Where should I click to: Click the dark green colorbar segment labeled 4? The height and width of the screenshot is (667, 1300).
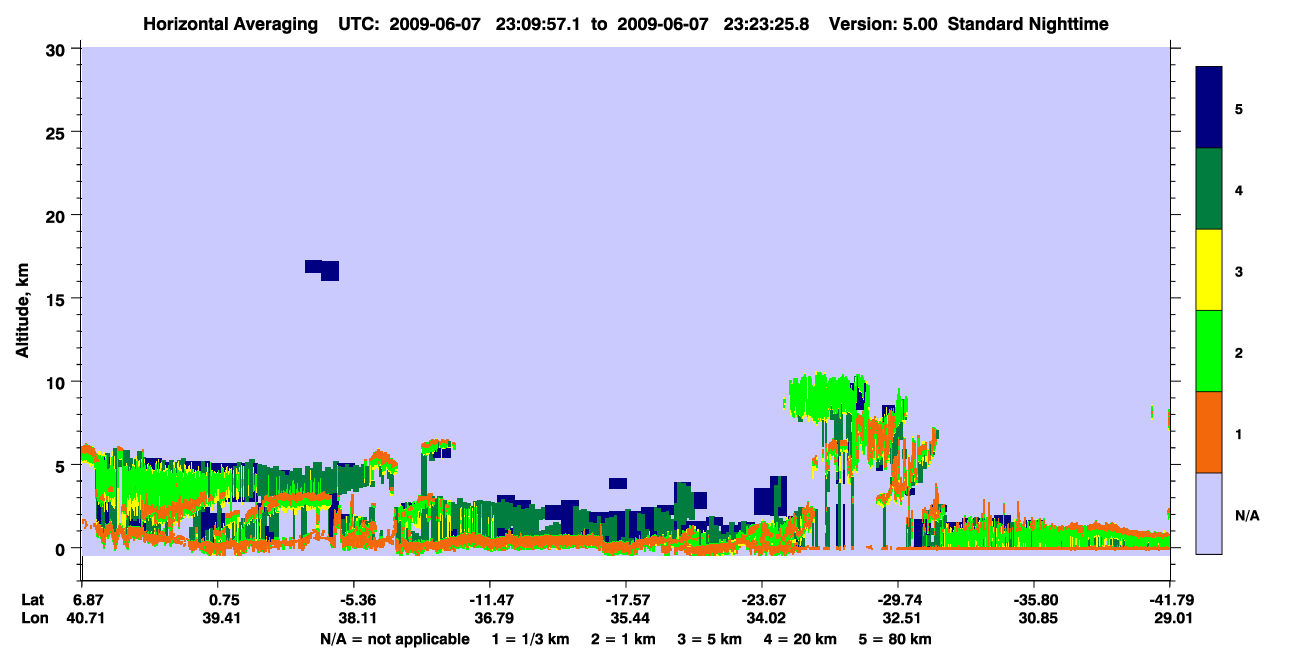pyautogui.click(x=1209, y=189)
